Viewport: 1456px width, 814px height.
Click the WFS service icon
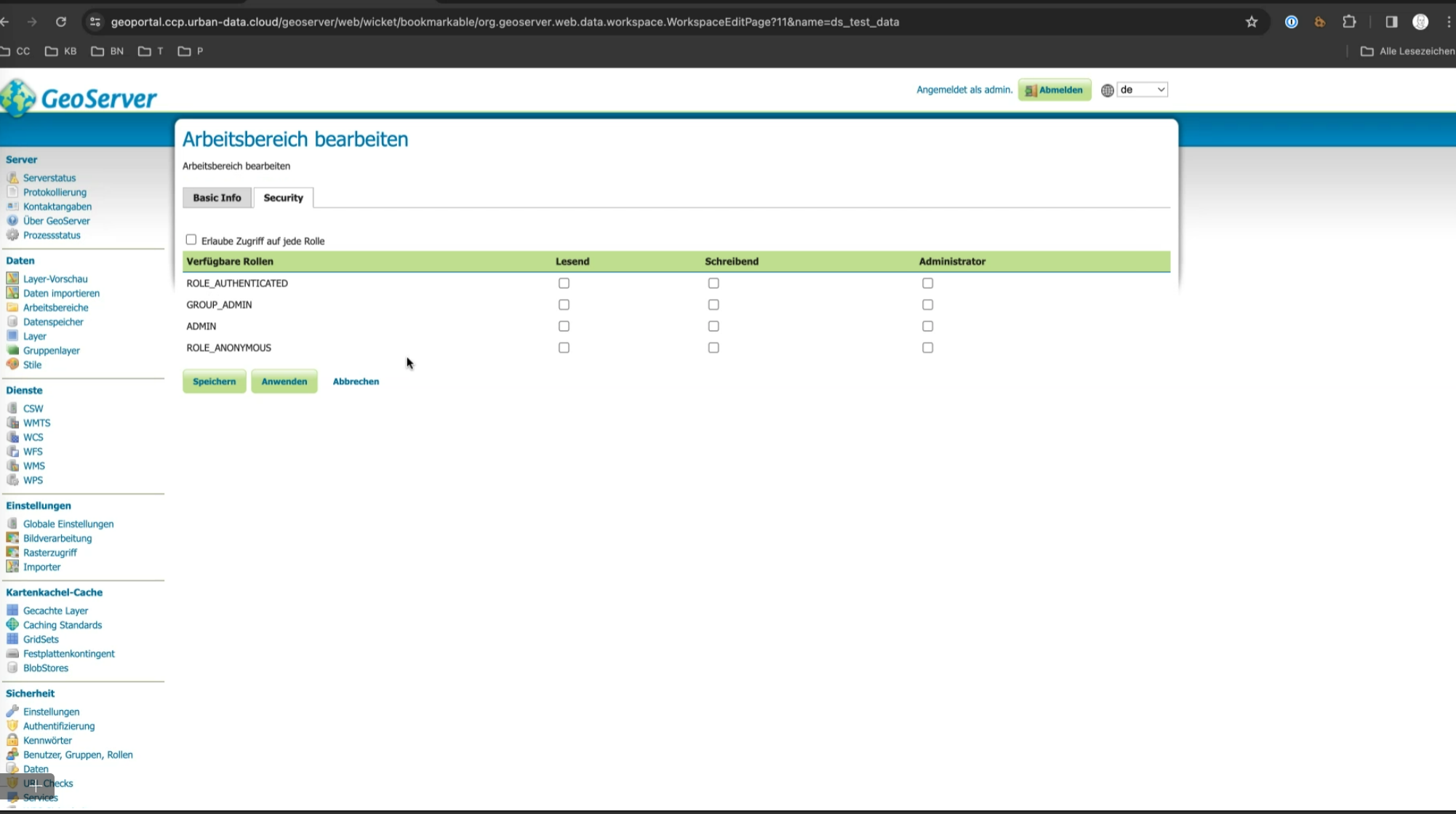coord(12,451)
